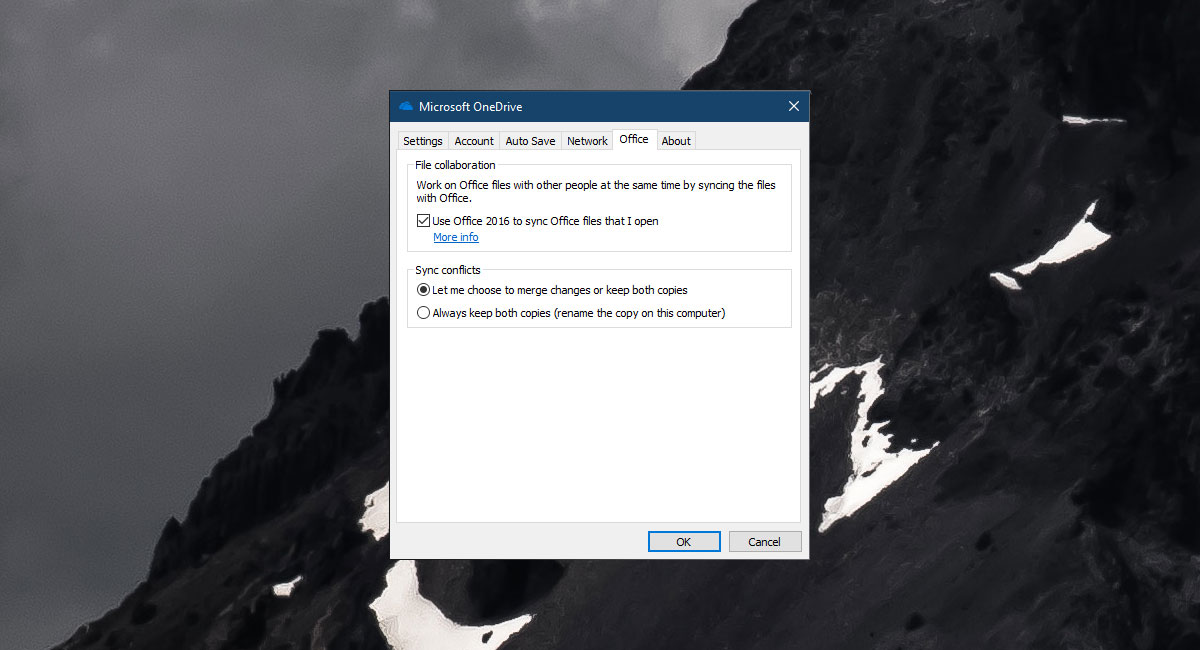Close the Microsoft OneDrive dialog
The height and width of the screenshot is (650, 1200).
pyautogui.click(x=794, y=107)
